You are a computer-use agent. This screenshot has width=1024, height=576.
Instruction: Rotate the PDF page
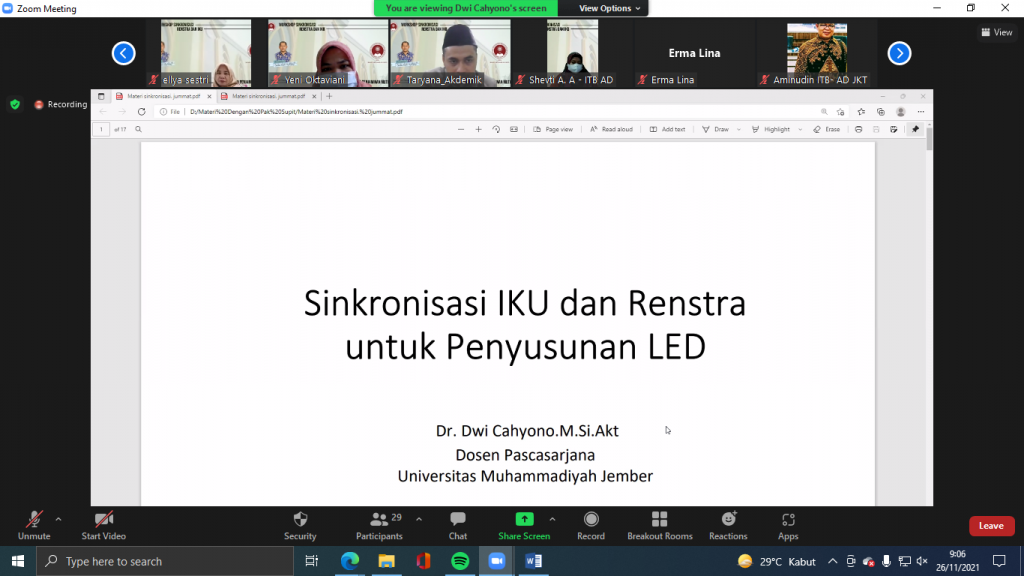496,129
